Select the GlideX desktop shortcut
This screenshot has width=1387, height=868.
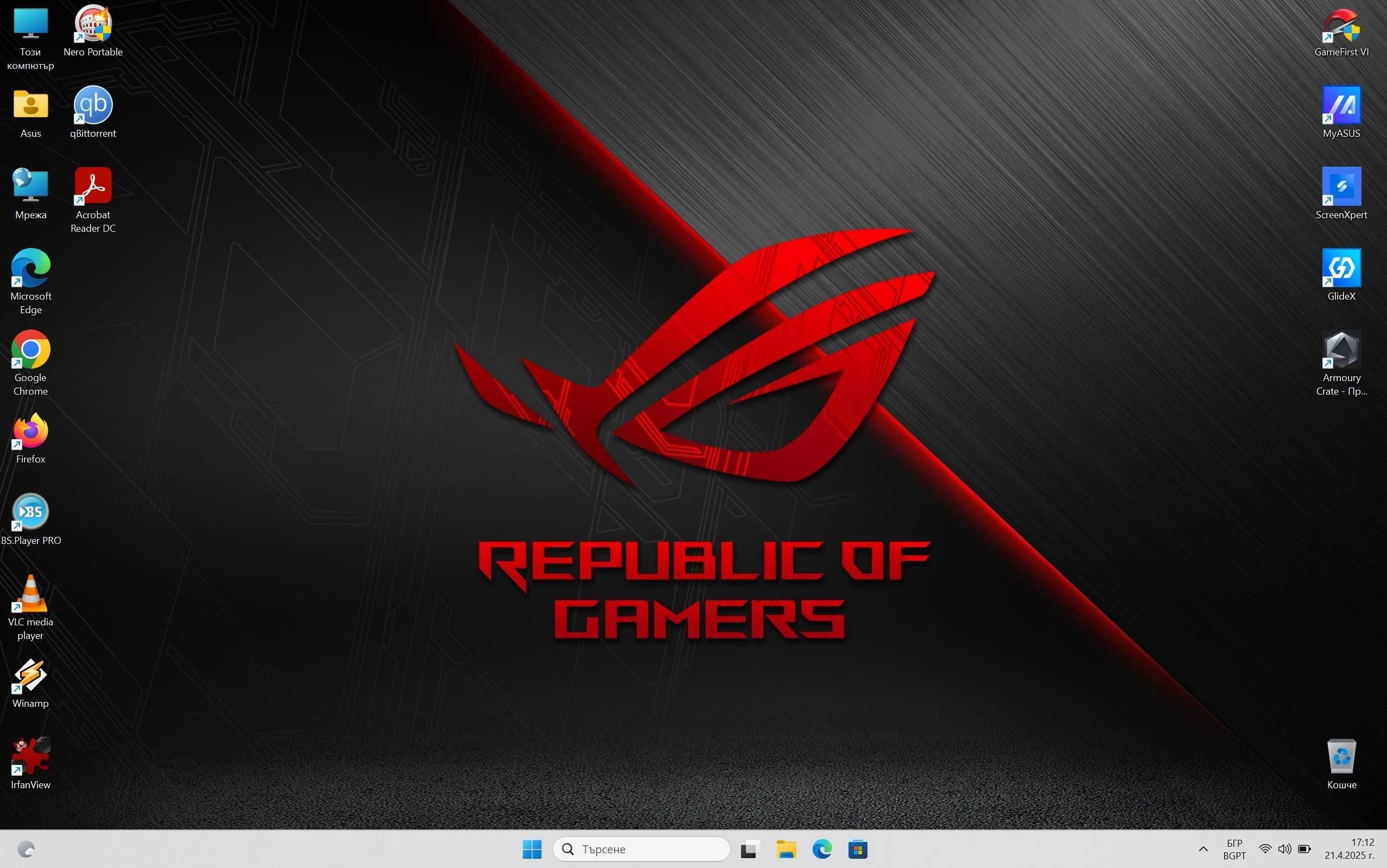[1341, 276]
